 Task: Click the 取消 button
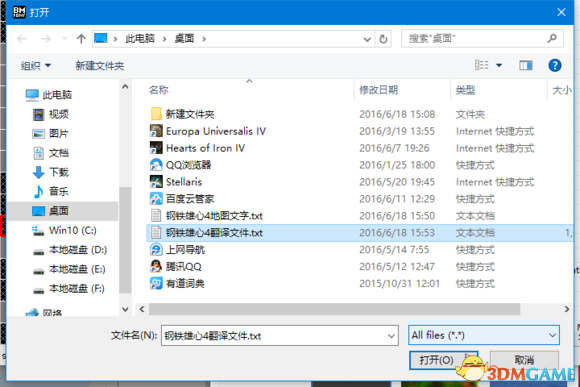click(524, 360)
